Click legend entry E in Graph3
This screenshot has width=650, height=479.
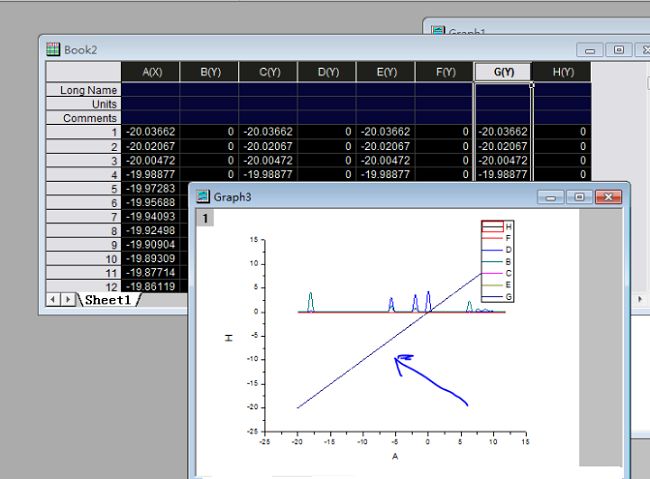point(497,285)
